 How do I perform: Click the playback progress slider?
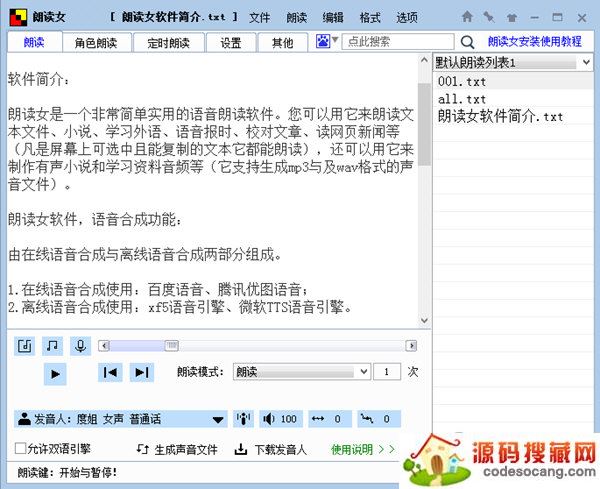click(x=260, y=346)
